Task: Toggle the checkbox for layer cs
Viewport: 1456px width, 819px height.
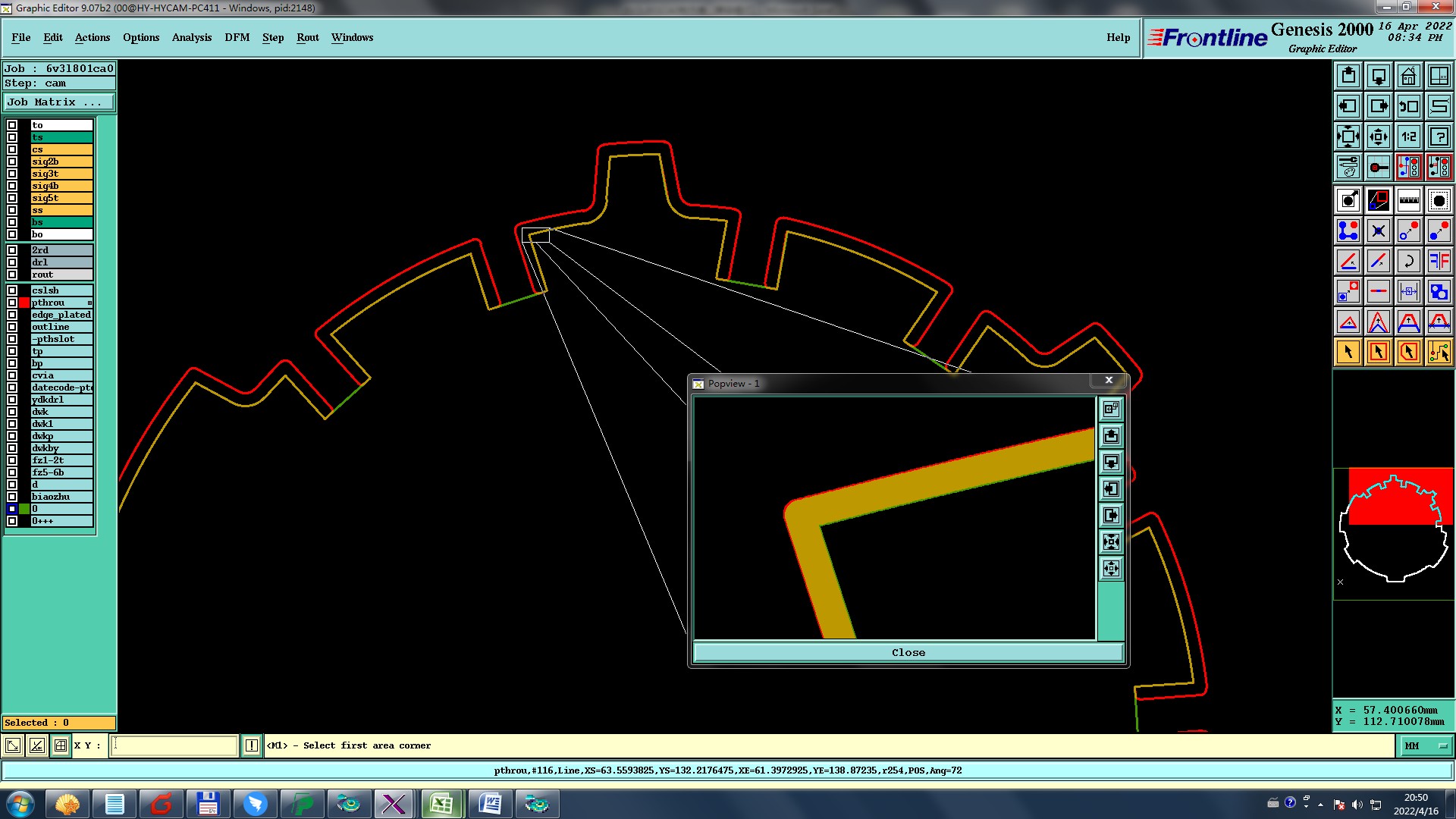Action: pyautogui.click(x=12, y=149)
